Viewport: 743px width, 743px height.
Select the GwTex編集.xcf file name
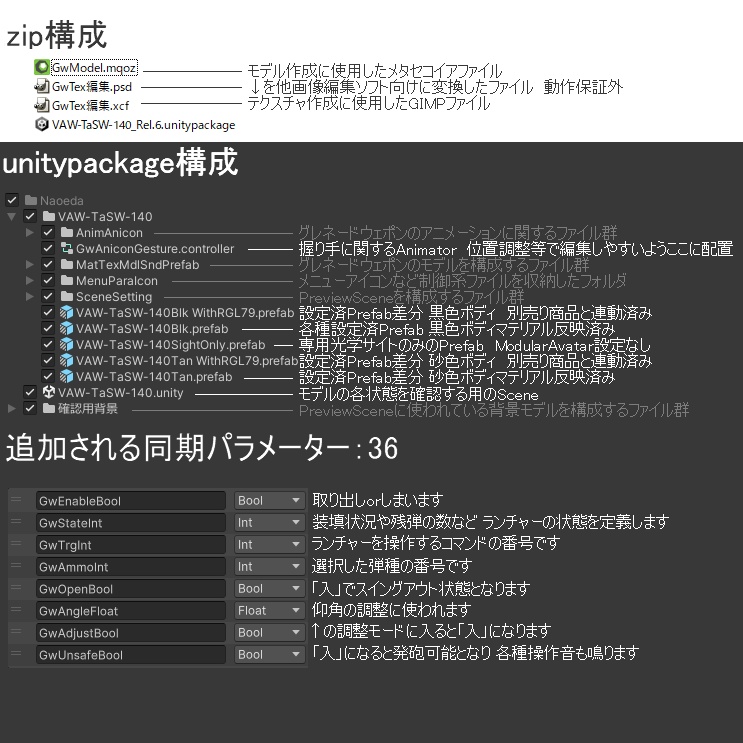[90, 105]
